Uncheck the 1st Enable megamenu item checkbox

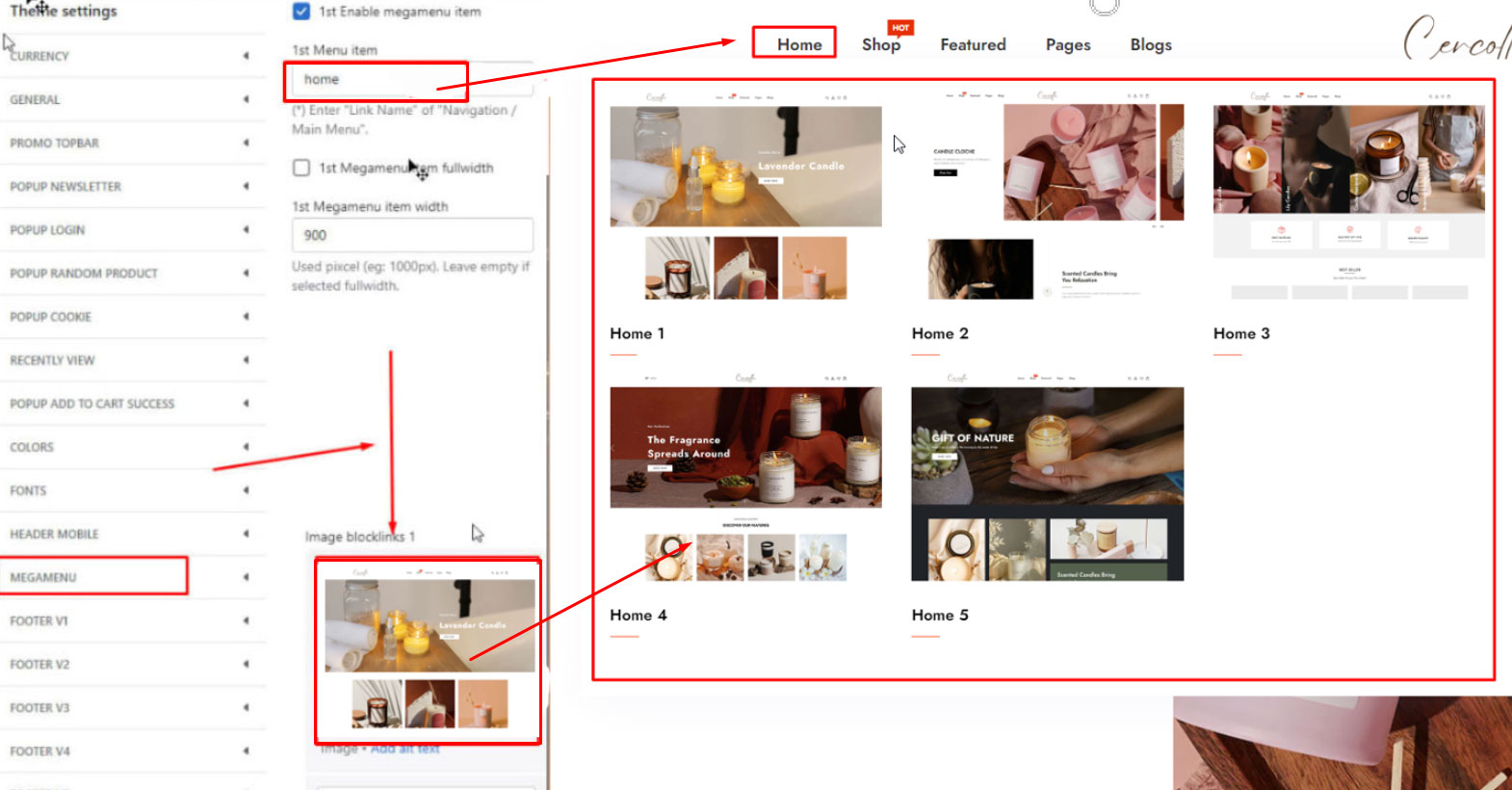point(301,12)
